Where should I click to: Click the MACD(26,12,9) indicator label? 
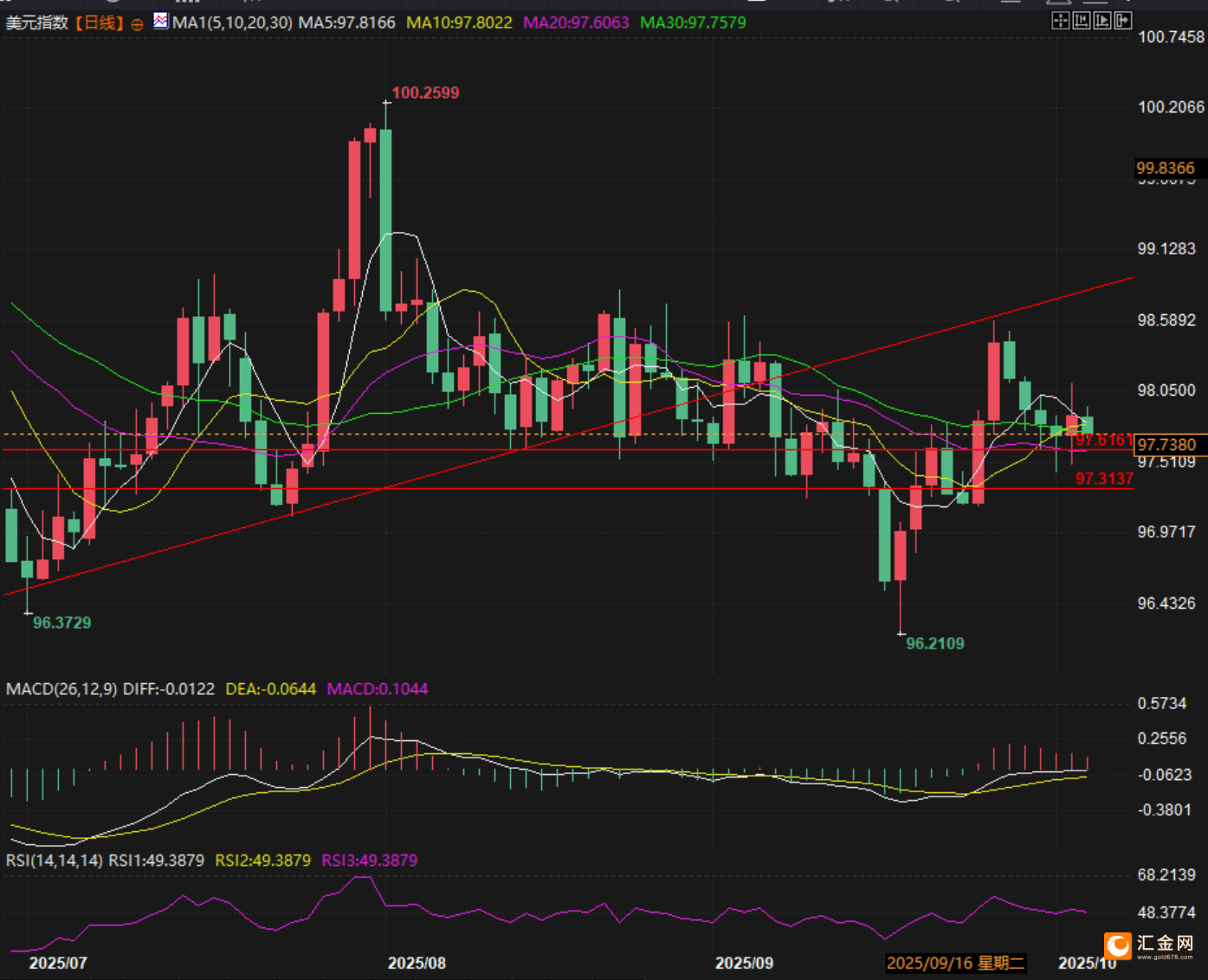[x=61, y=689]
